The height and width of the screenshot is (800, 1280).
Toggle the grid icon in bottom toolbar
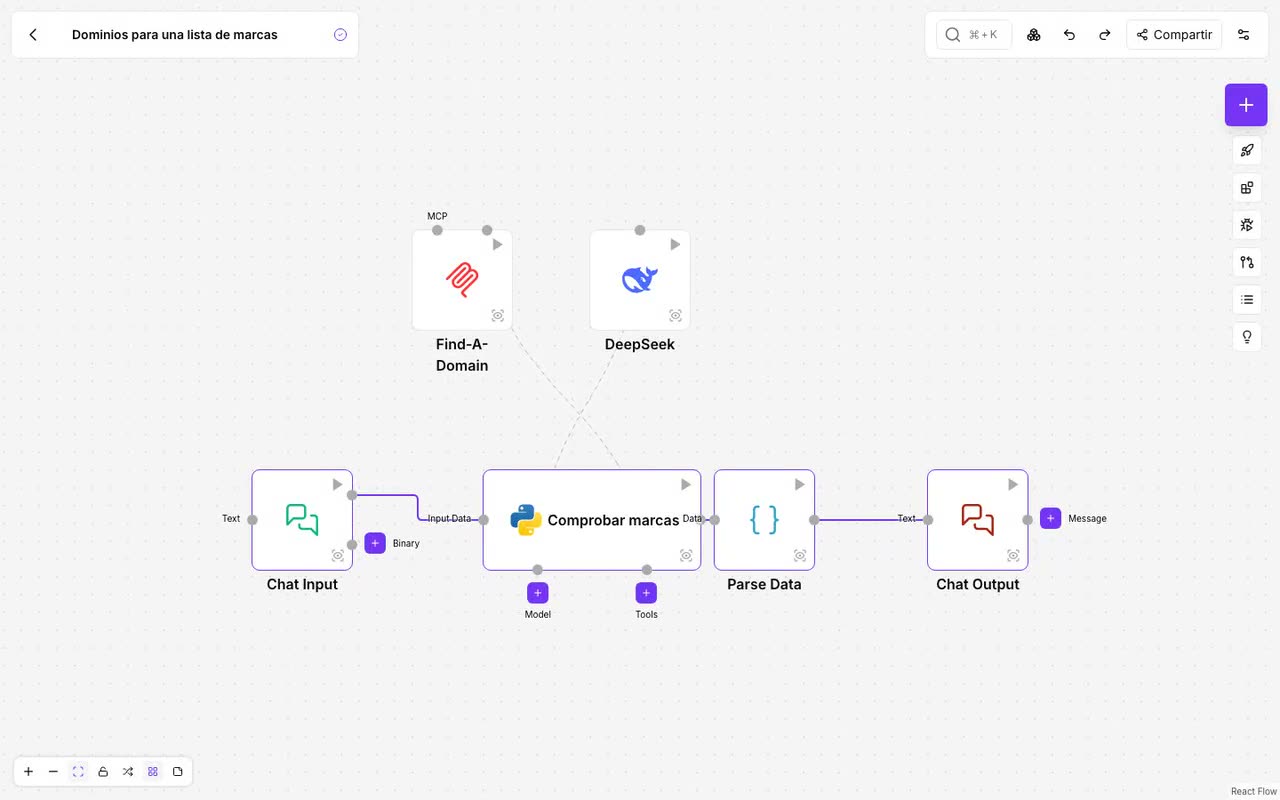click(153, 772)
